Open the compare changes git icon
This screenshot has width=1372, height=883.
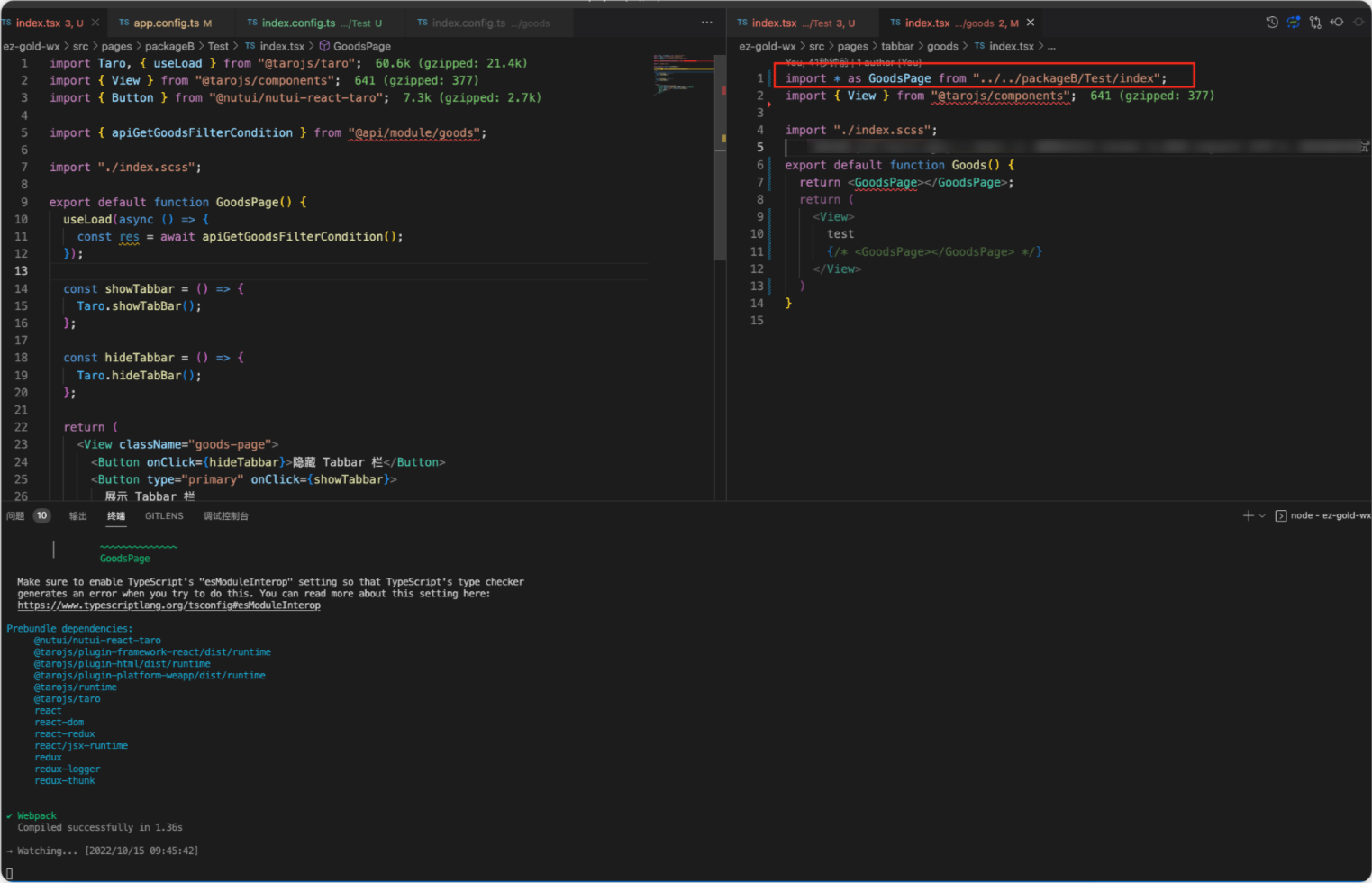pos(1315,23)
